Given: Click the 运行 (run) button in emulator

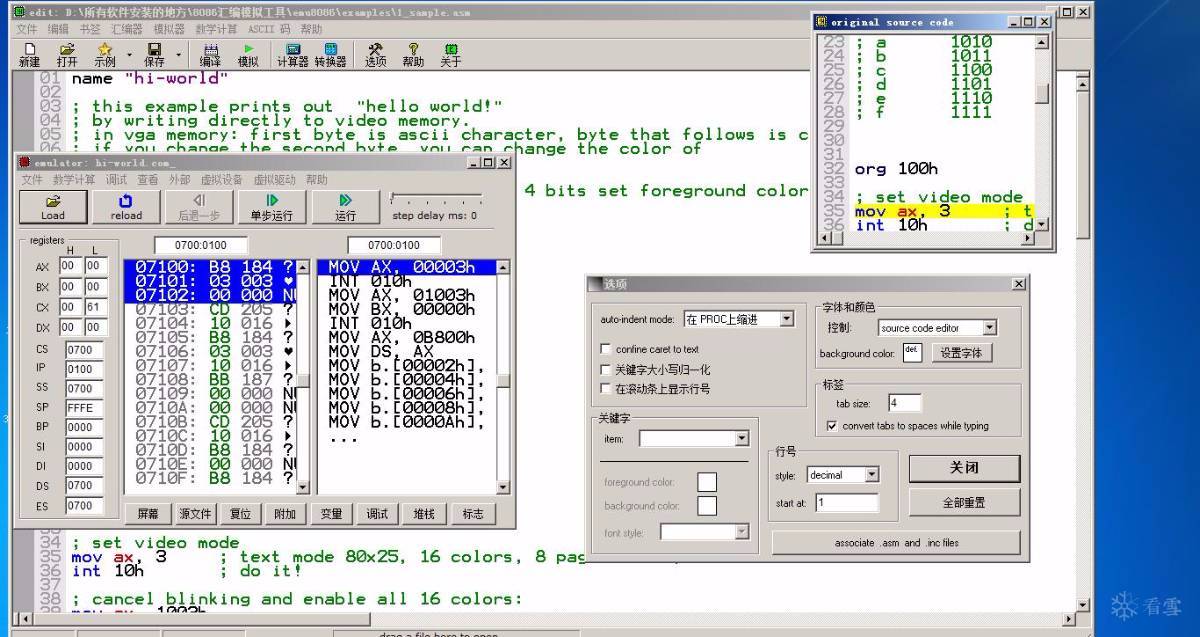Looking at the screenshot, I should 345,207.
